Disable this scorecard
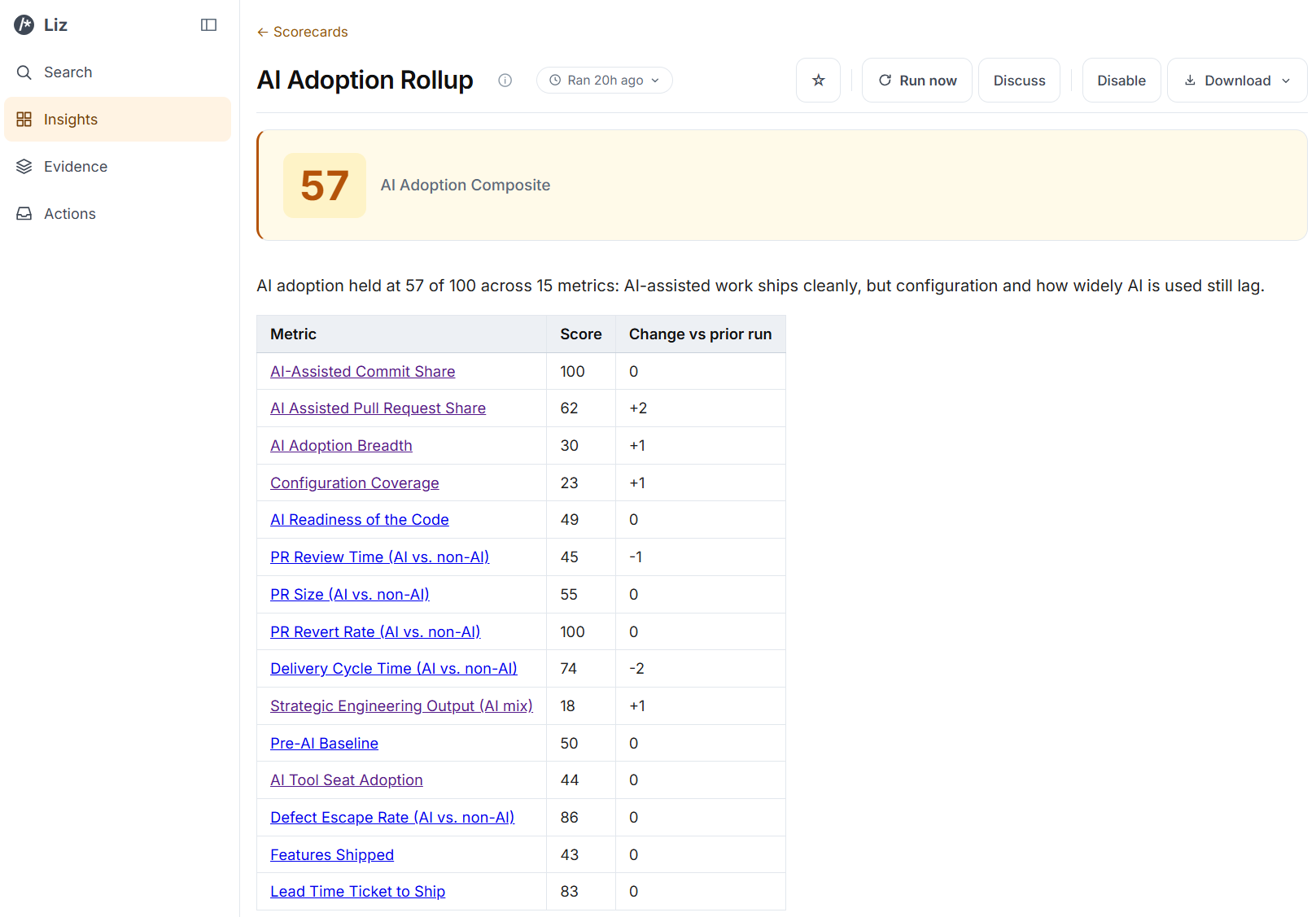Screen dimensions: 1316x917 (1121, 81)
